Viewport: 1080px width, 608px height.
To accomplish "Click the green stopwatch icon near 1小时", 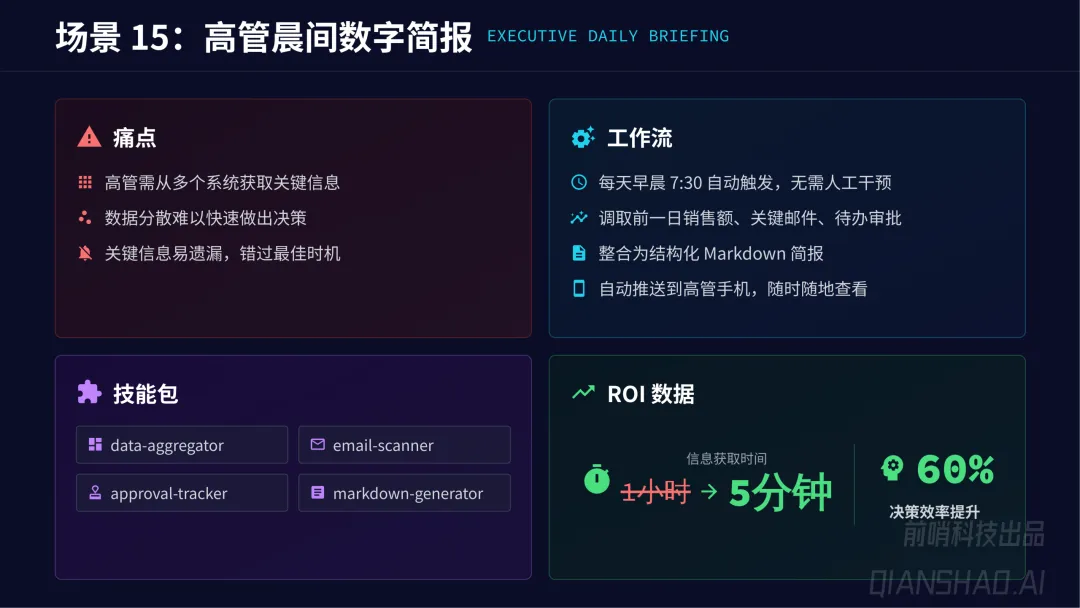I will 596,479.
